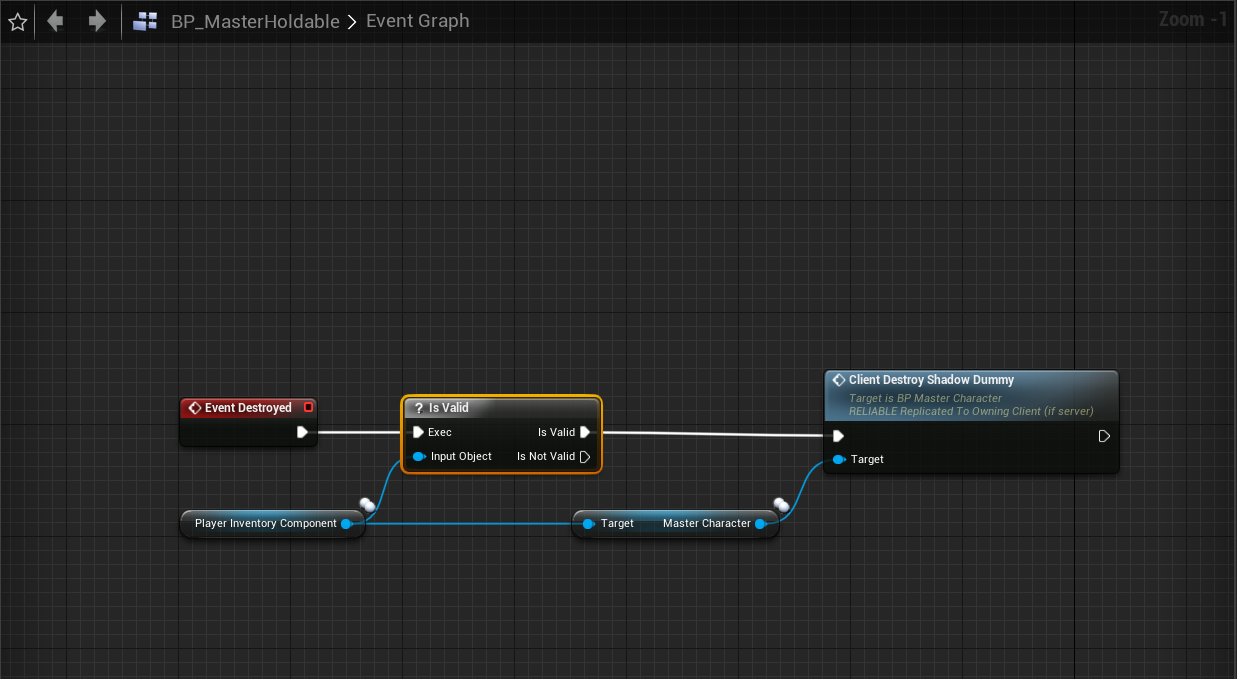Screen dimensions: 1237x679
Task: Click the Master Character output pin
Action: point(760,524)
